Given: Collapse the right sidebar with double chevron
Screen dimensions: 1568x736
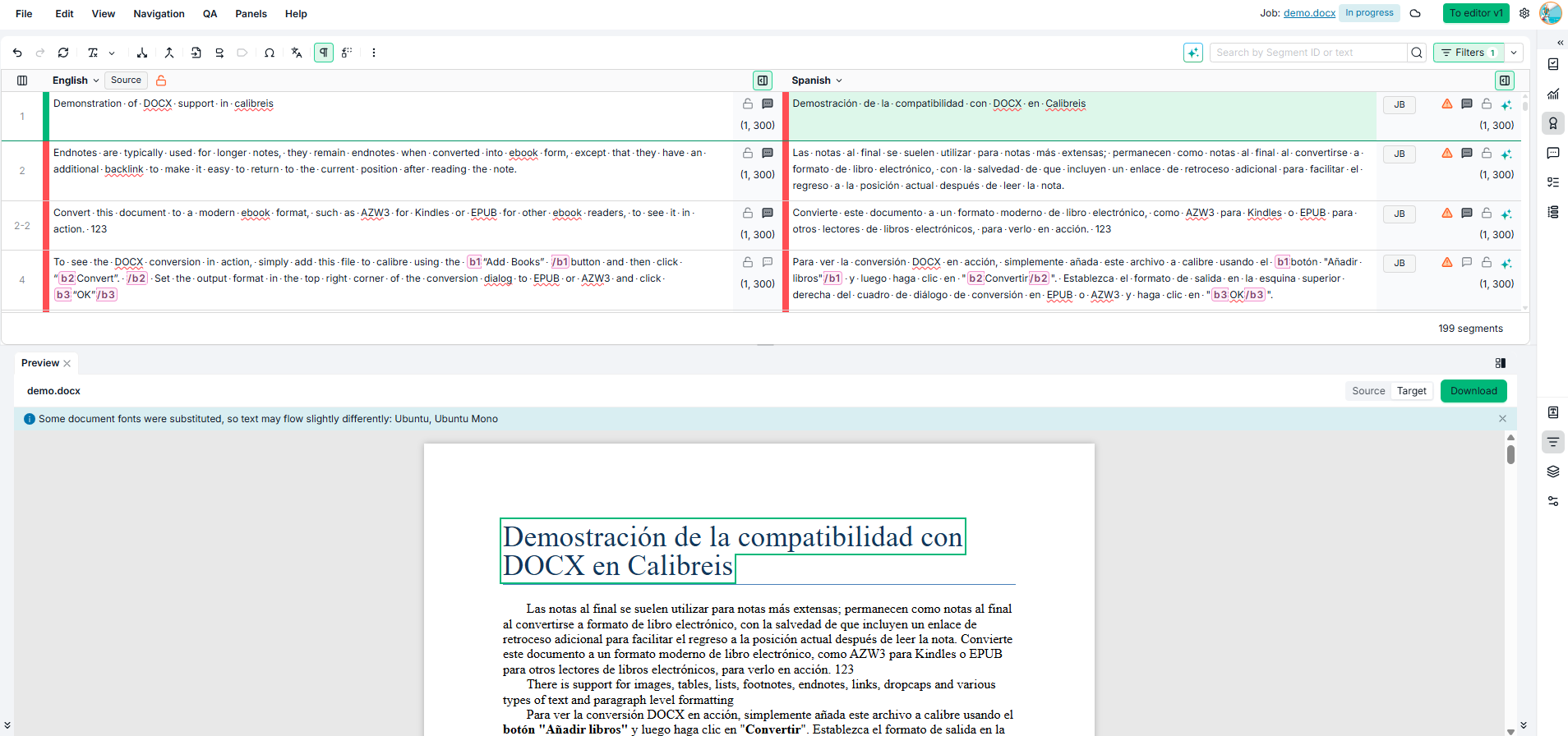Looking at the screenshot, I should pos(1560,43).
